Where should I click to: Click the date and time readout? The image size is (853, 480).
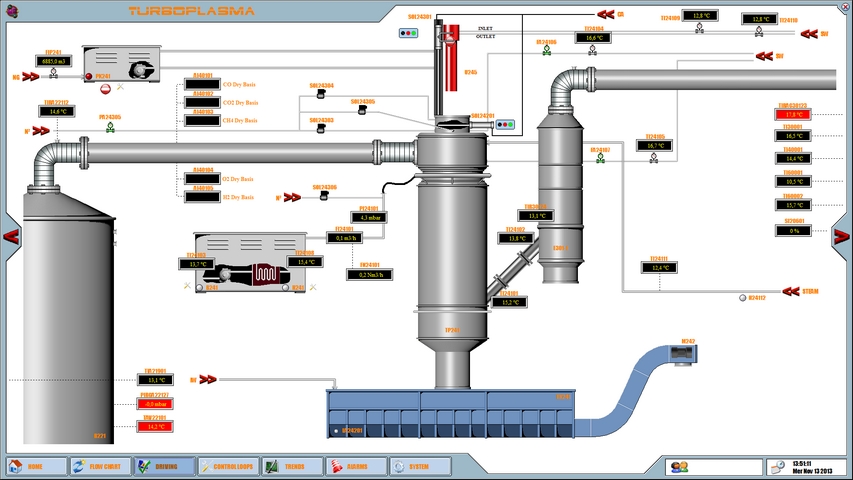coord(812,467)
